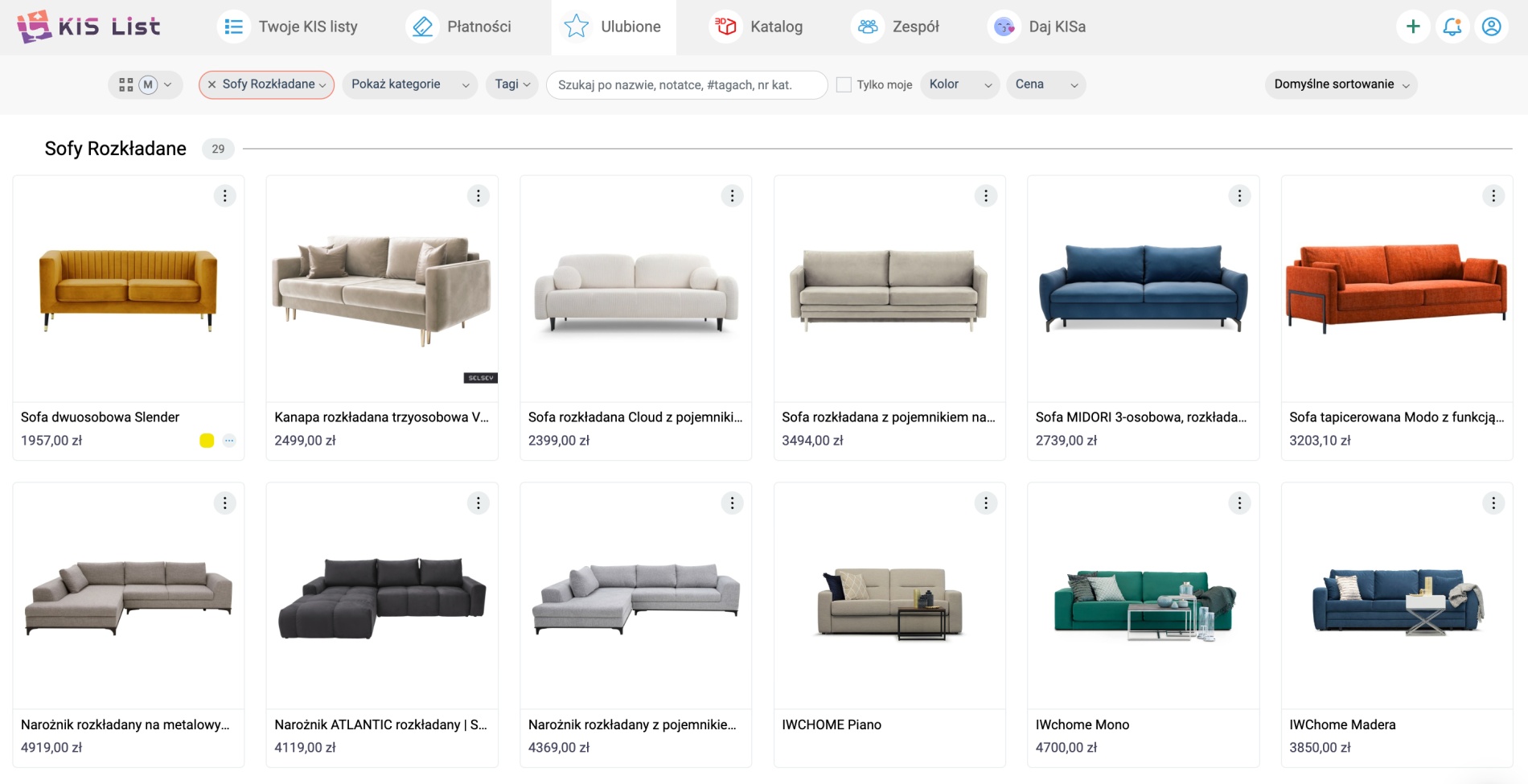
Task: Click the small ellipsis tag beside Slender price
Action: pos(229,441)
